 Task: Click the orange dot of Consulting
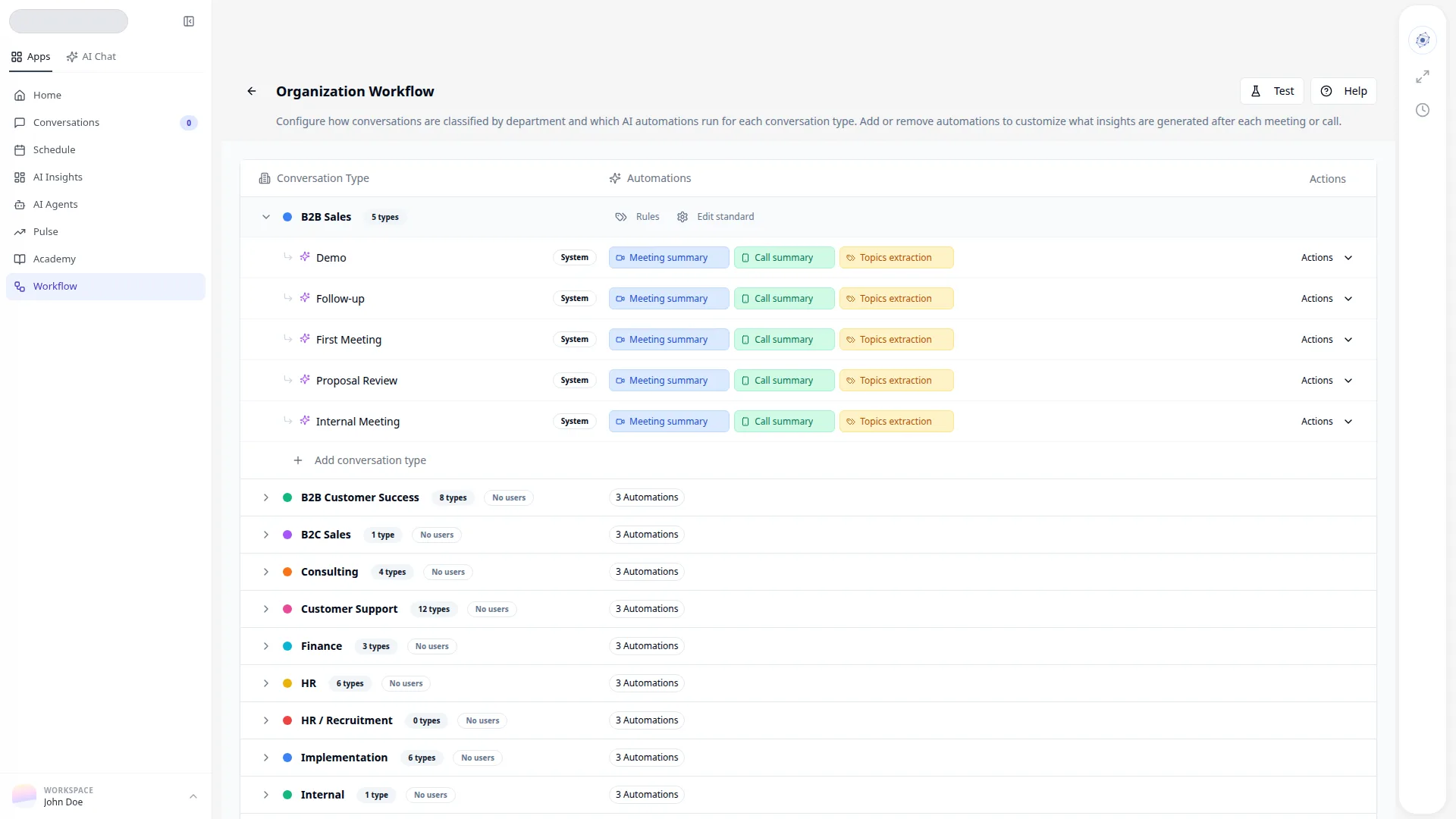tap(287, 572)
